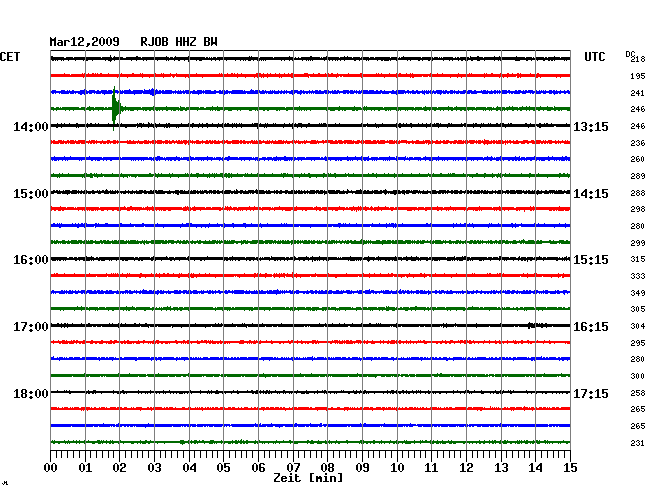
Task: Click the DC value 231
Action: click(638, 443)
